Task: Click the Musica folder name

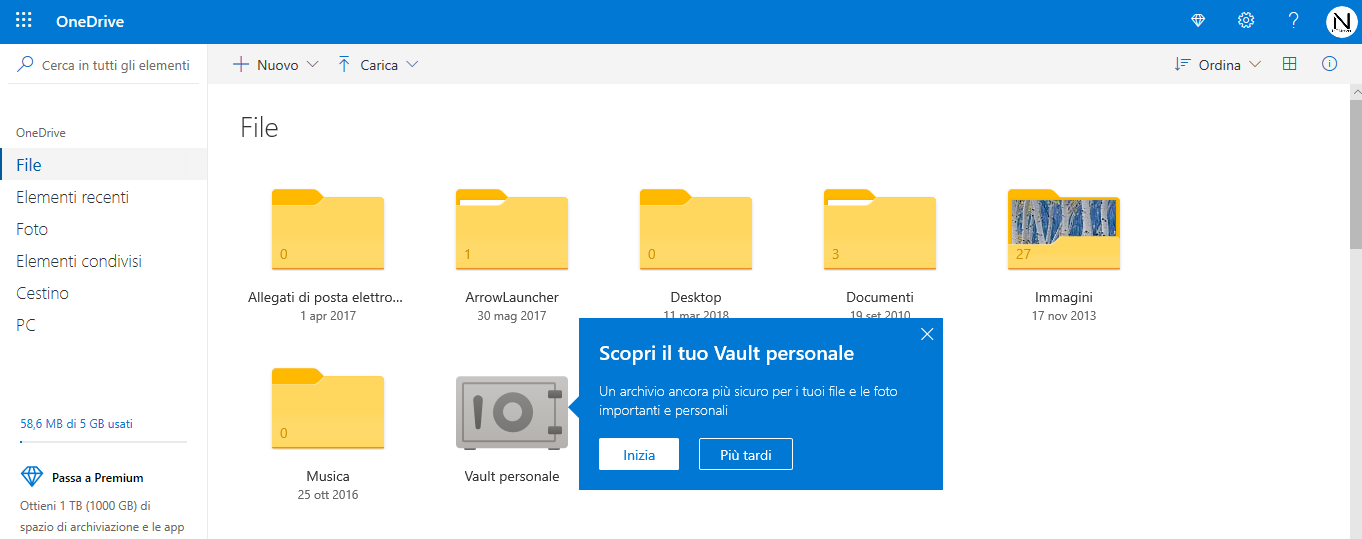Action: coord(328,476)
